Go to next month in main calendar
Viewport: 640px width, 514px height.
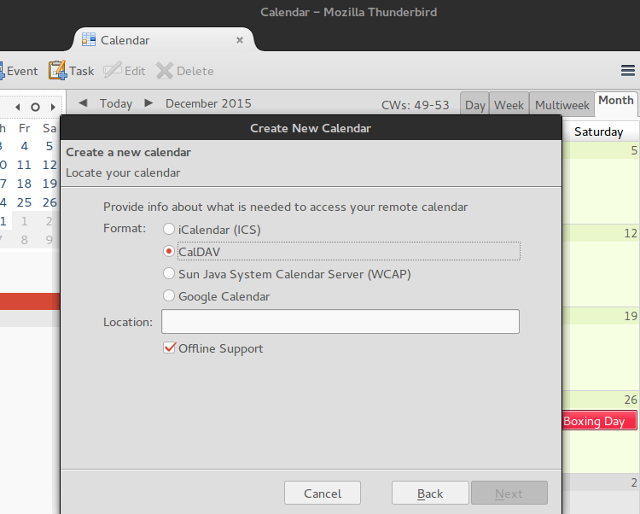pos(149,103)
